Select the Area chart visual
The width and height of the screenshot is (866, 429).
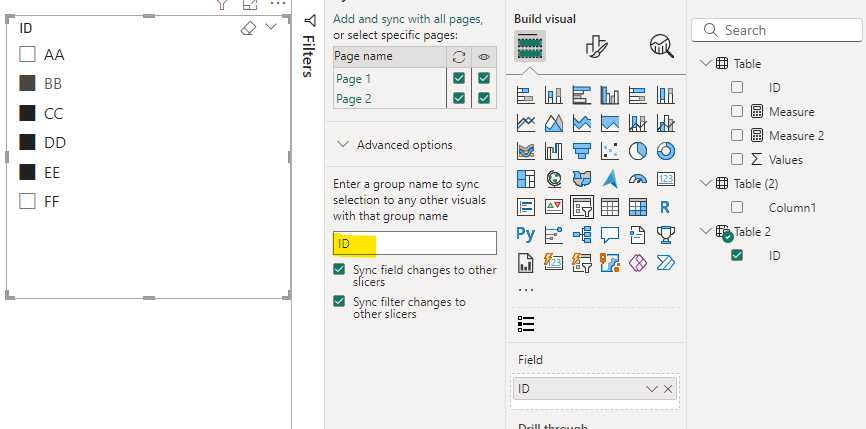pyautogui.click(x=553, y=123)
